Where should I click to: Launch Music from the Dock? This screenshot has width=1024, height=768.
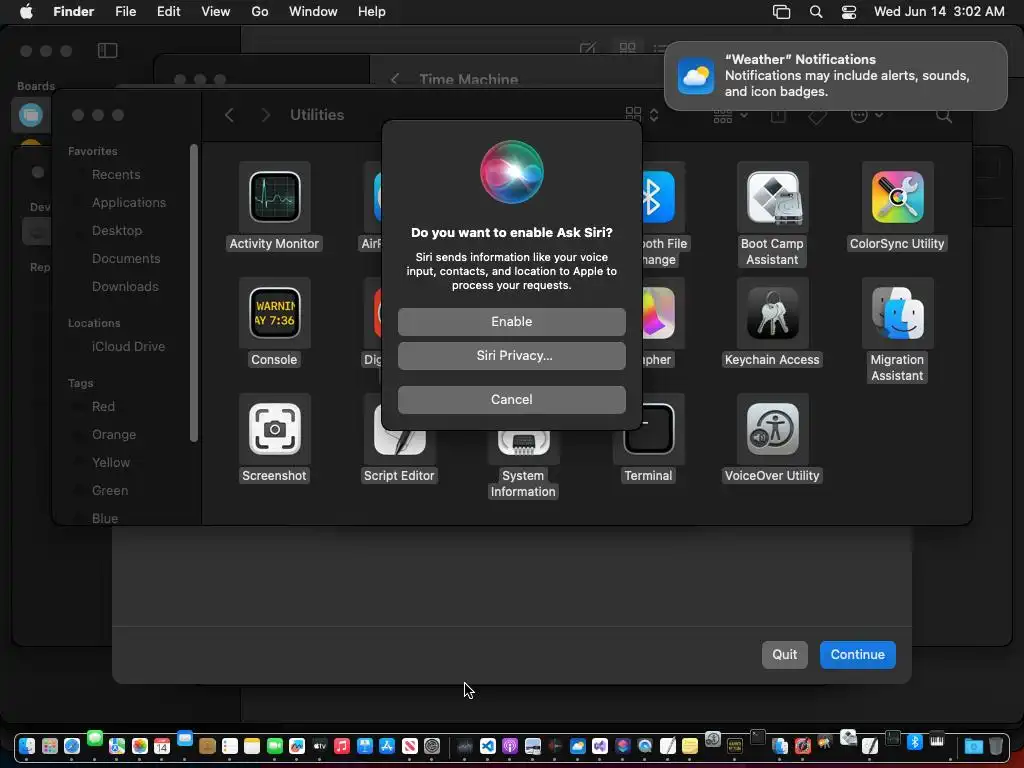(342, 746)
